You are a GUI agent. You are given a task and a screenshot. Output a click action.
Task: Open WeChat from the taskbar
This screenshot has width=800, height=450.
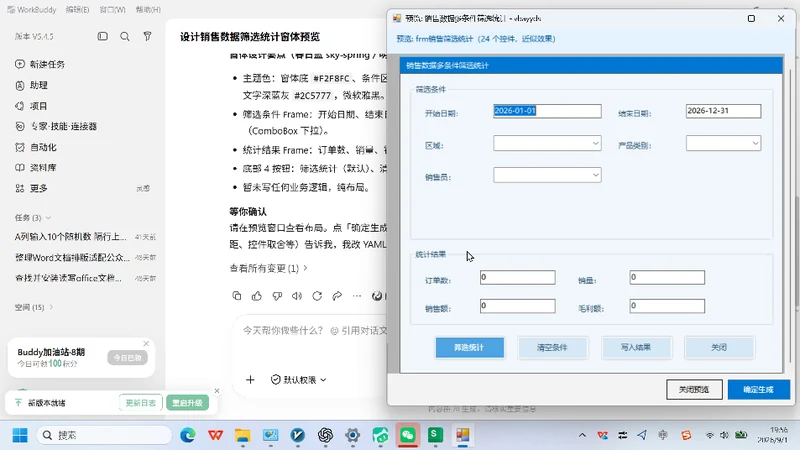pyautogui.click(x=407, y=435)
